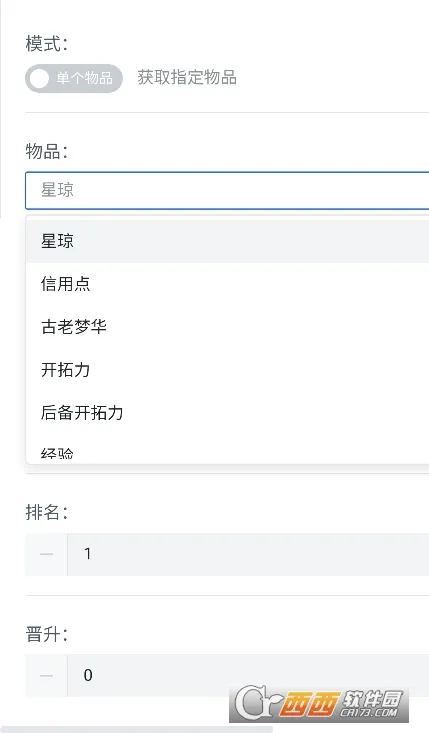
Task: Click the 西西软件园 watermark logo
Action: coord(321,704)
